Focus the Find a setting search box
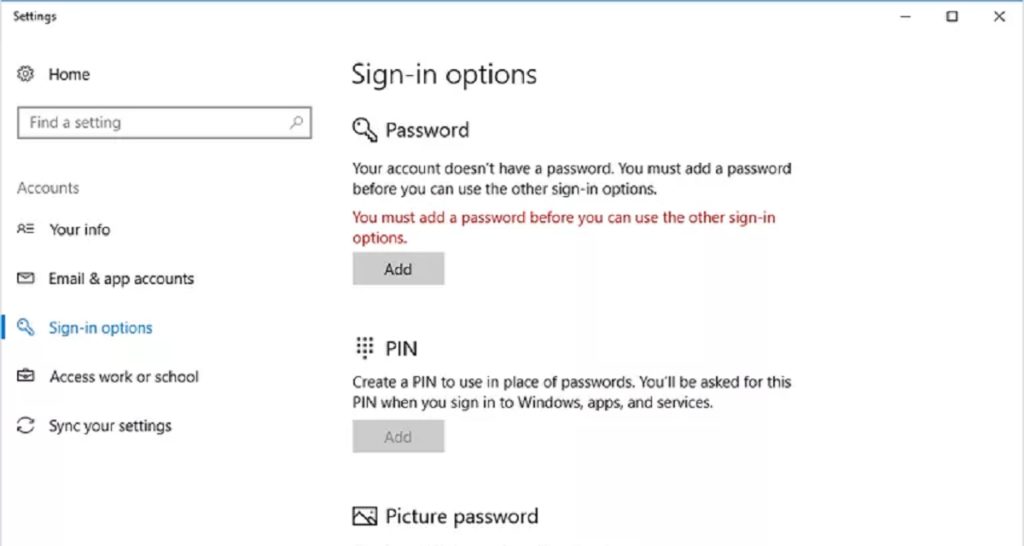 pyautogui.click(x=150, y=123)
